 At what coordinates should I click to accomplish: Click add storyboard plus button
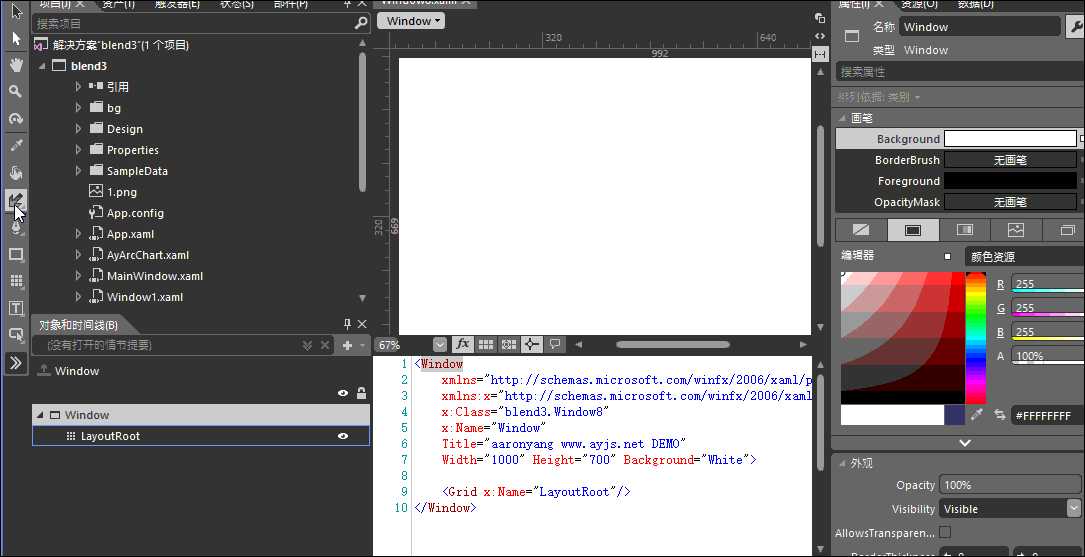tap(347, 345)
